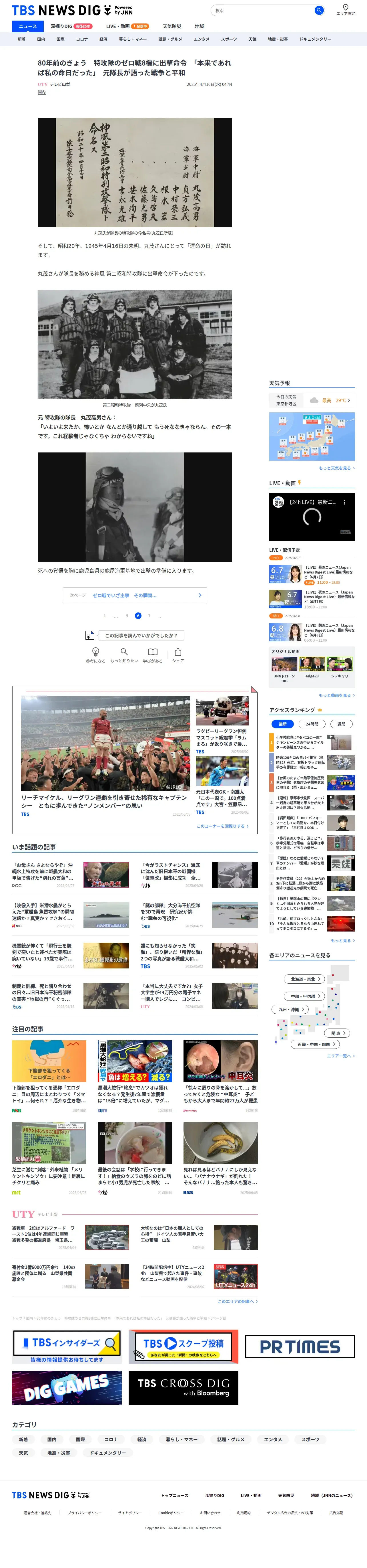This screenshot has width=367, height=1568.
Task: Open the TBS スクープ投稿 banner
Action: point(183,1346)
